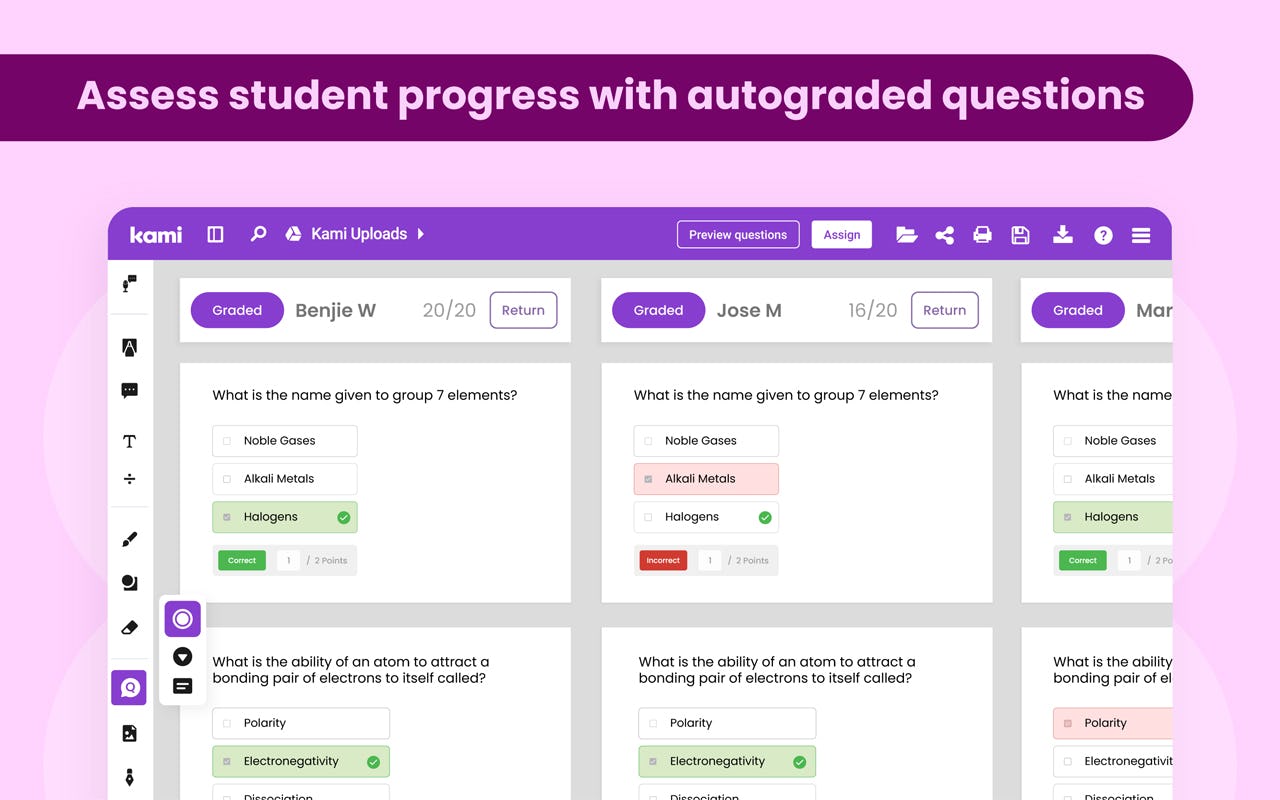Viewport: 1280px width, 800px height.
Task: Print the document via the printer icon
Action: tap(982, 234)
